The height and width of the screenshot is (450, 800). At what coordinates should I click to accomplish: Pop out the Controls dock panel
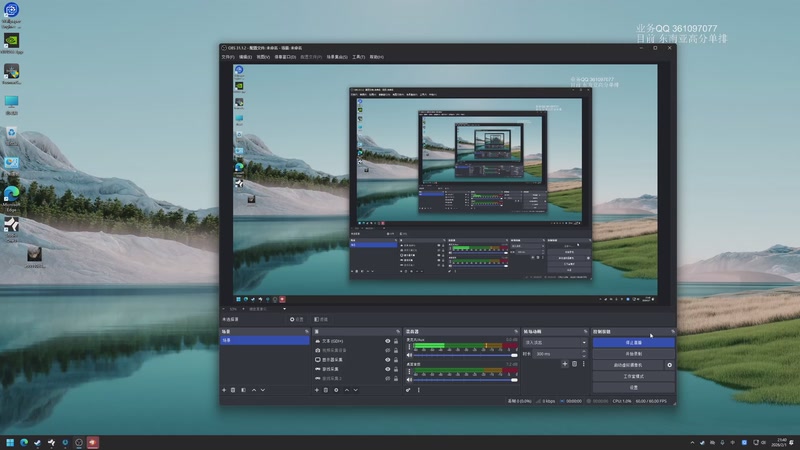click(673, 332)
